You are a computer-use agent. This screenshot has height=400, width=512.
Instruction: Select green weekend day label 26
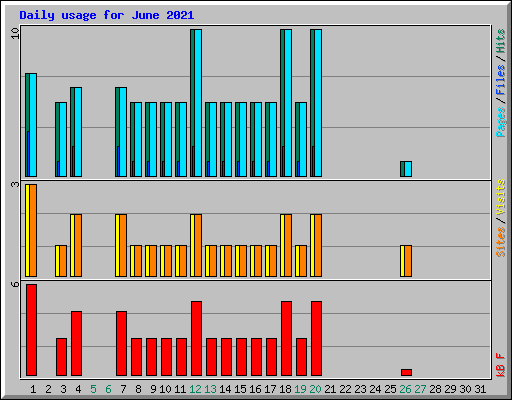(x=405, y=389)
